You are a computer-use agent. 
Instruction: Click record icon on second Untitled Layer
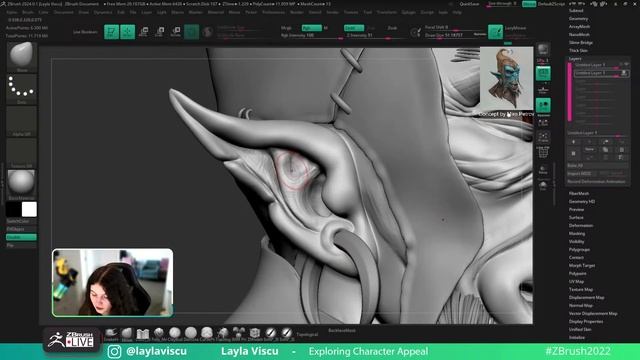(x=624, y=73)
